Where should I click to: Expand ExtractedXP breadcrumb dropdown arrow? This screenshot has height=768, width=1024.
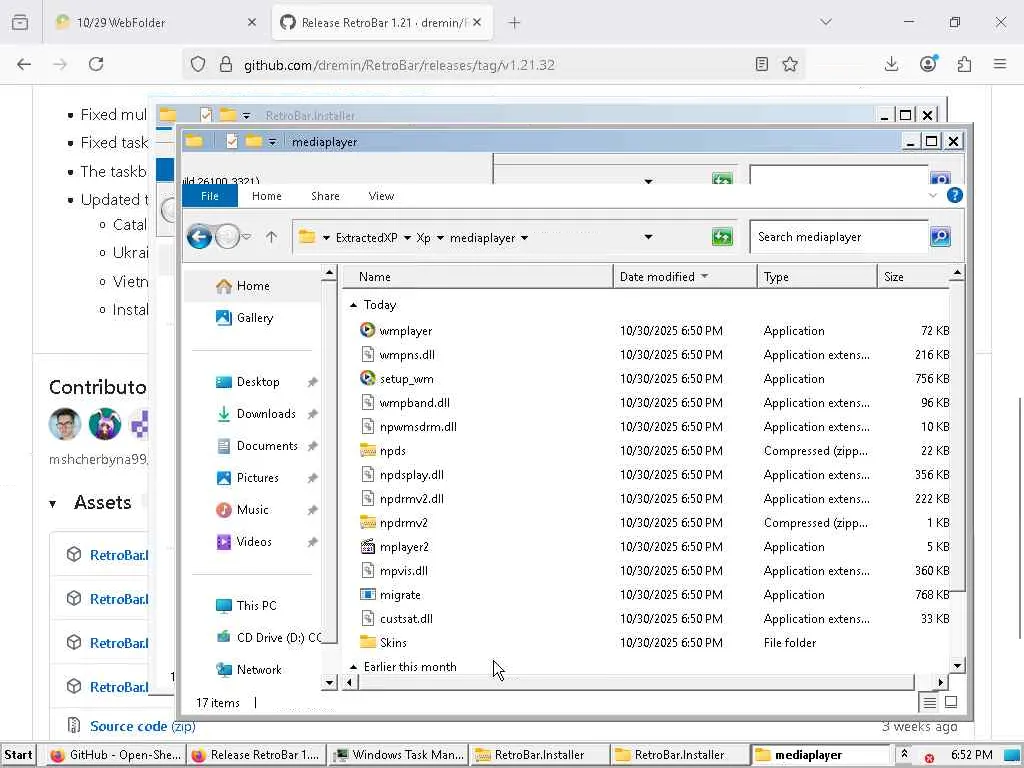[407, 238]
